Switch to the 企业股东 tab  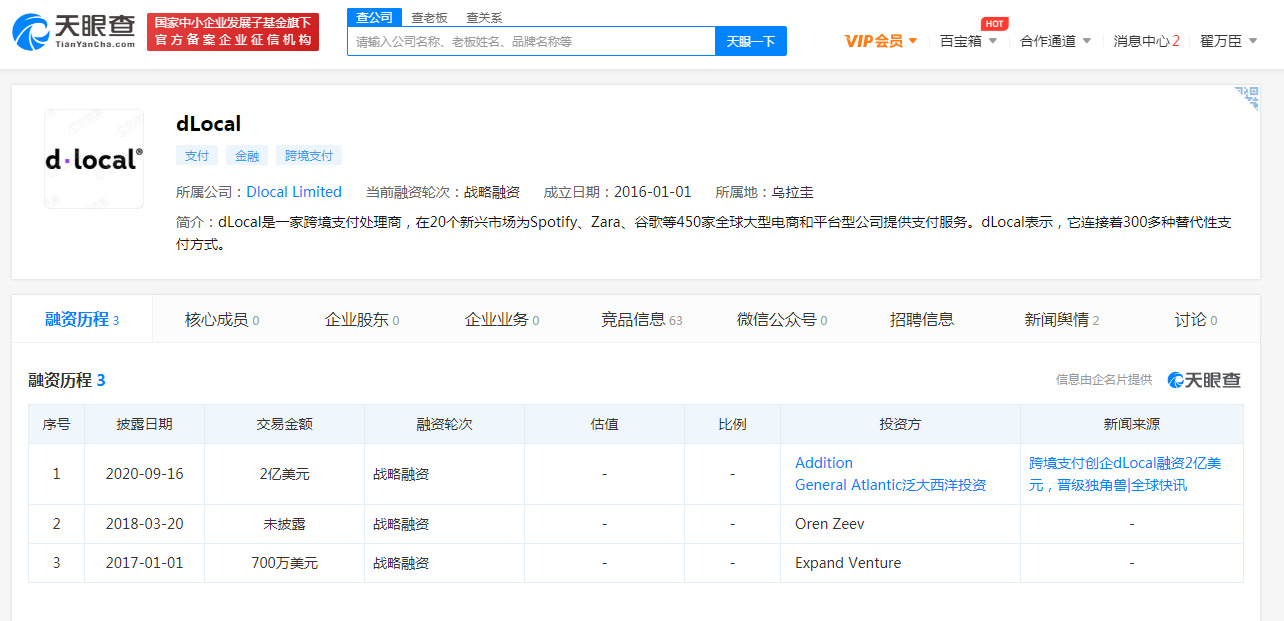tap(362, 319)
